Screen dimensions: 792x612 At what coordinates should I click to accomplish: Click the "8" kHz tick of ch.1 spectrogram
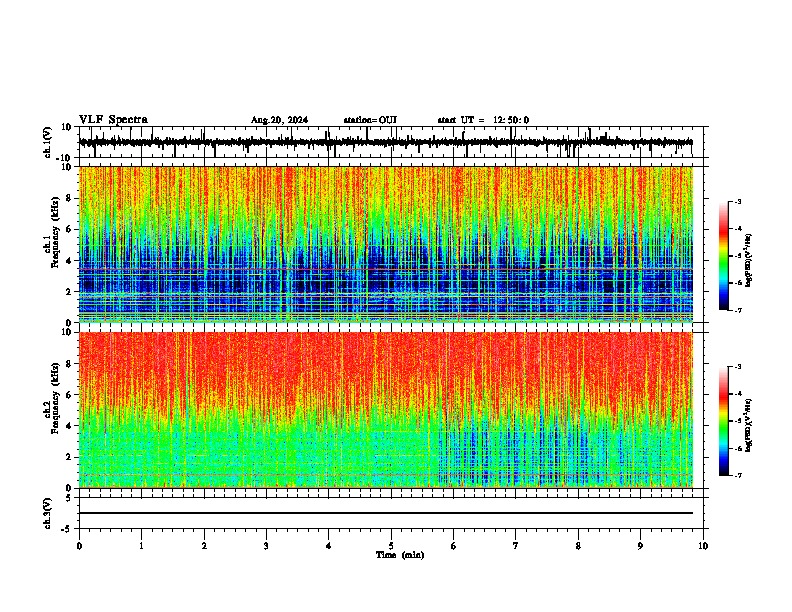click(70, 198)
